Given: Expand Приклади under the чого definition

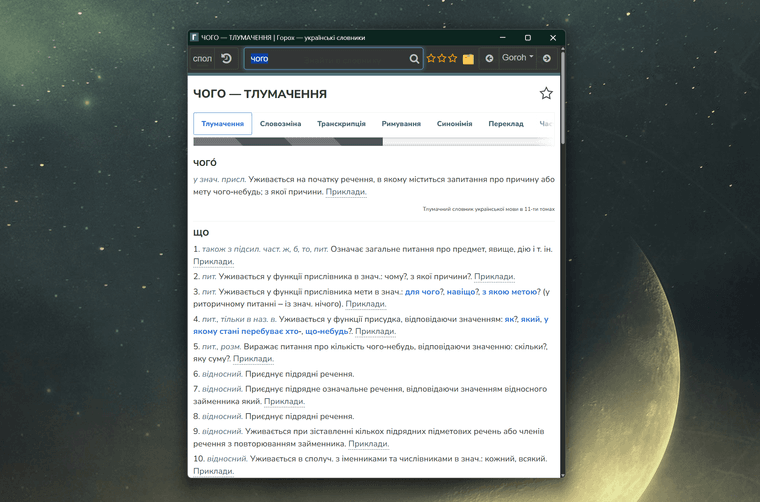Looking at the screenshot, I should [346, 192].
